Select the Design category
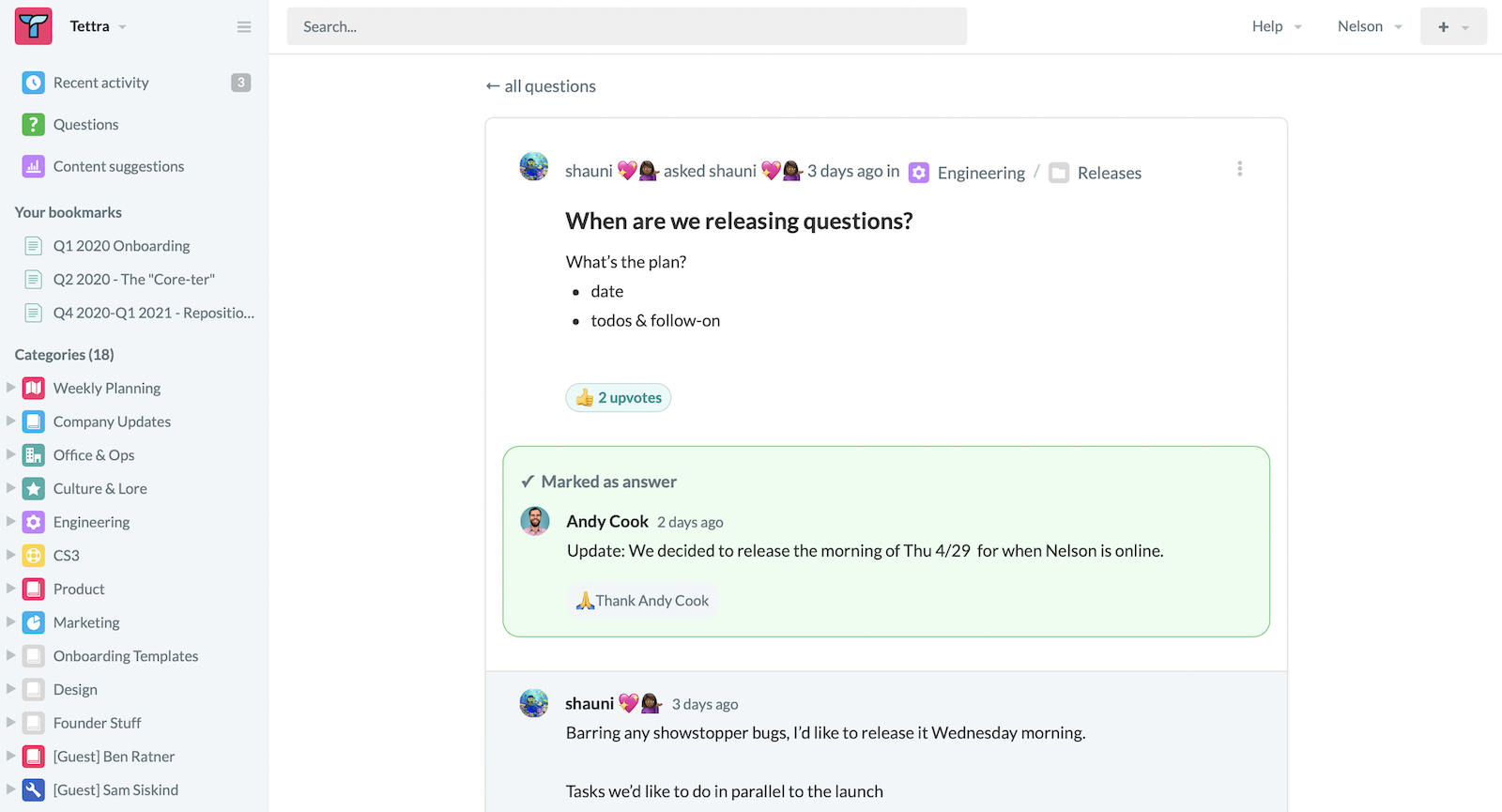 pyautogui.click(x=75, y=689)
